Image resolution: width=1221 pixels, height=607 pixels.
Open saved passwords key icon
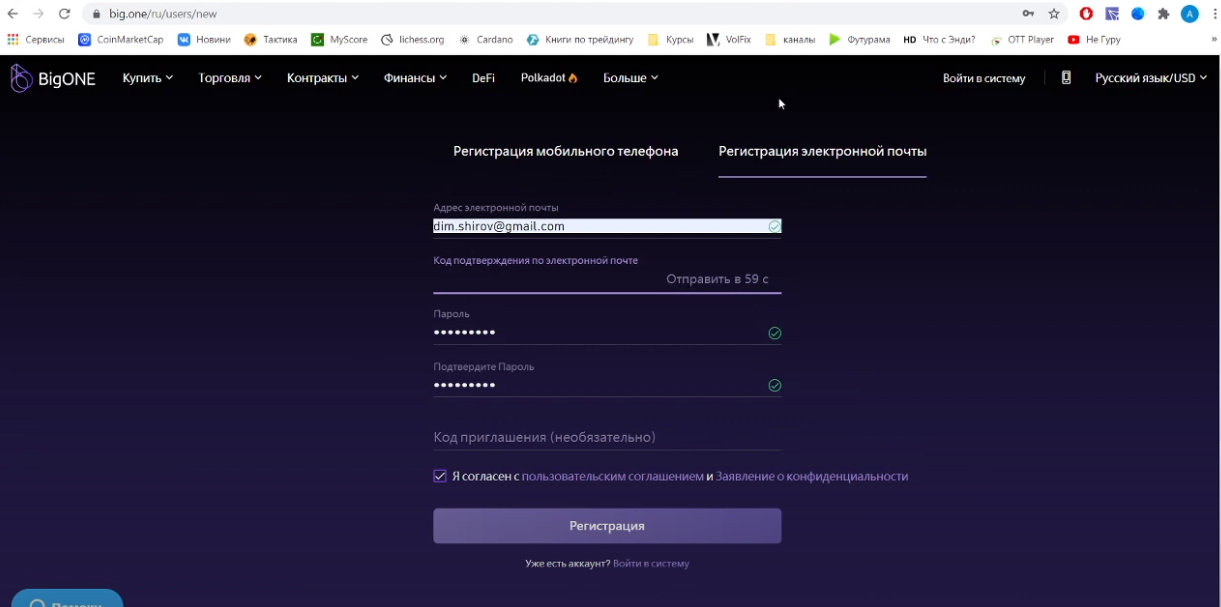click(x=1028, y=14)
